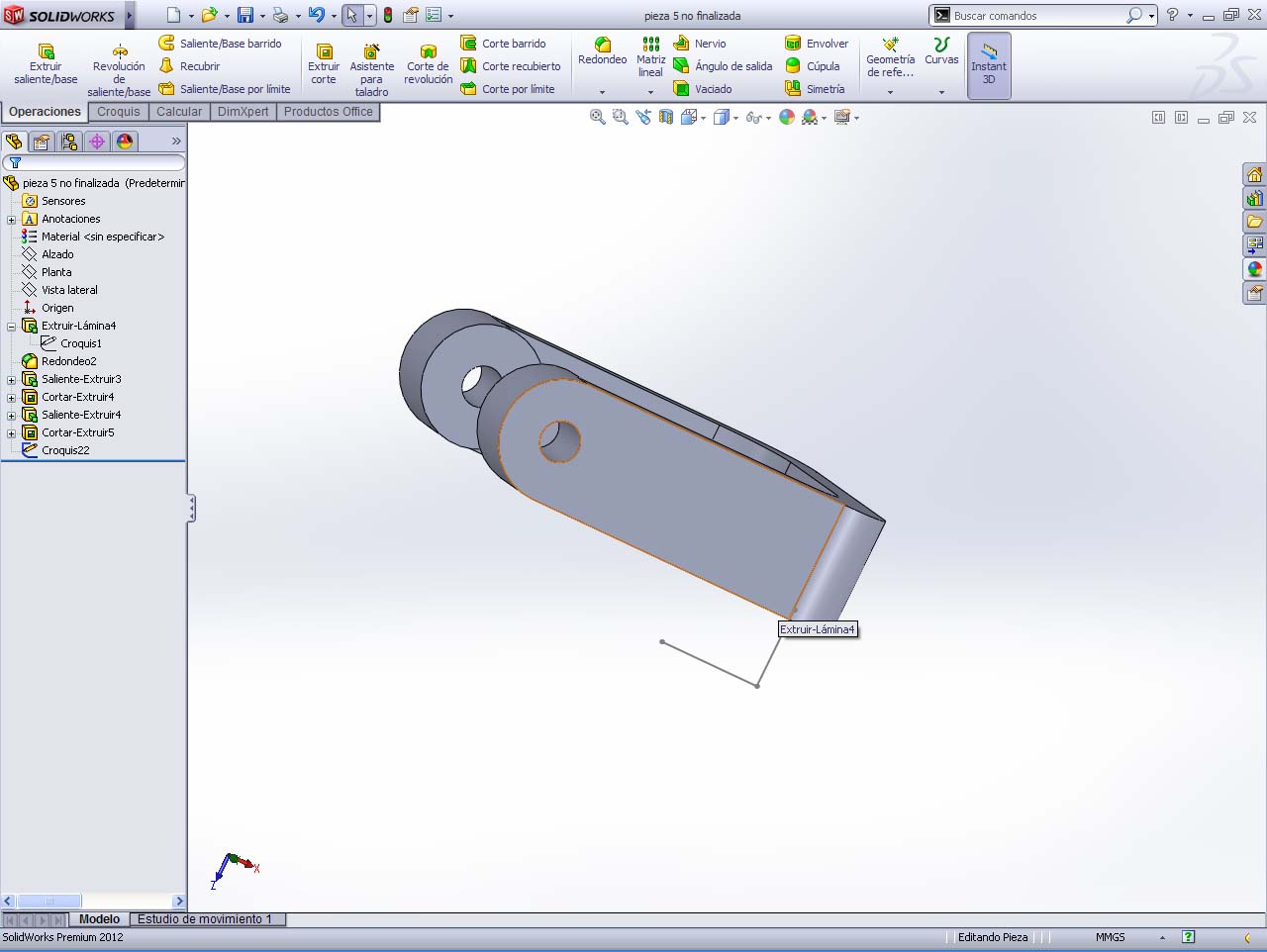The width and height of the screenshot is (1267, 952).
Task: Expand the SolidWorks menu arrow beside logo
Action: pyautogui.click(x=129, y=15)
